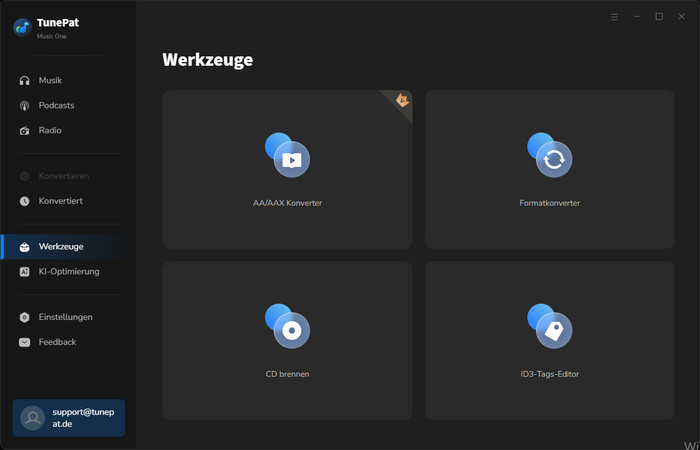Click the Werkzeuge toolbox icon
The height and width of the screenshot is (450, 700).
(x=25, y=246)
